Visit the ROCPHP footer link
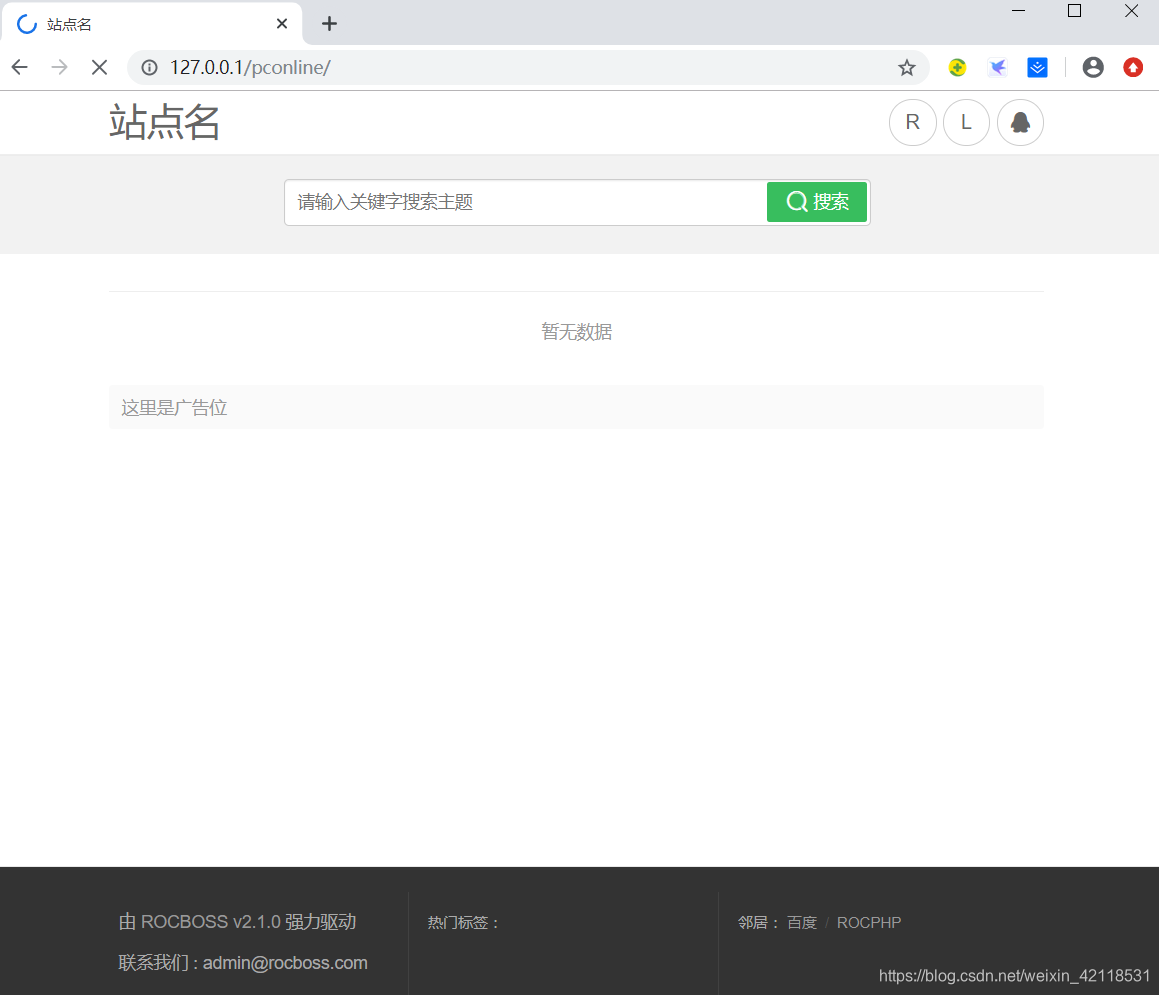 tap(868, 922)
